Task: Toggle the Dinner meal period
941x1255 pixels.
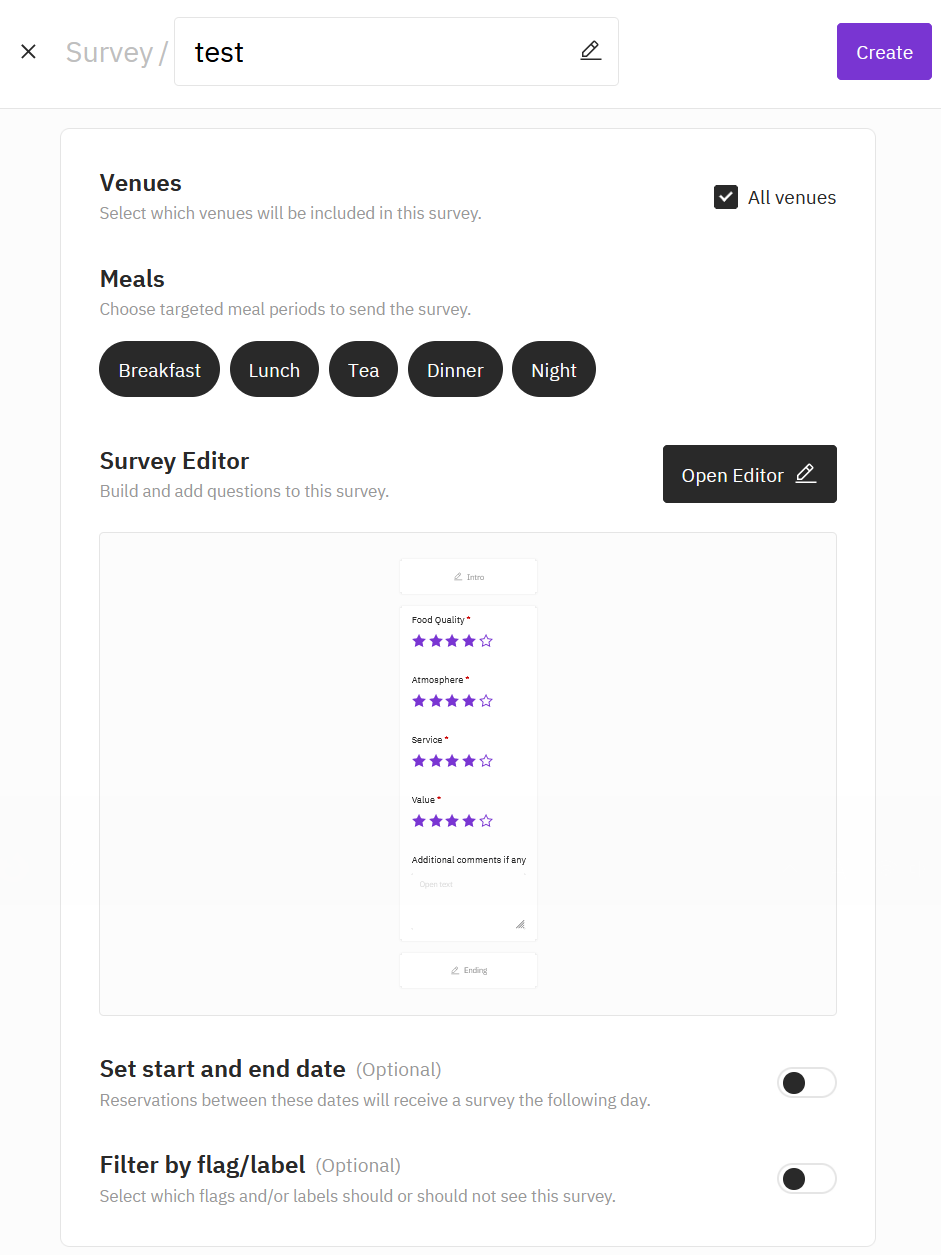Action: click(455, 370)
